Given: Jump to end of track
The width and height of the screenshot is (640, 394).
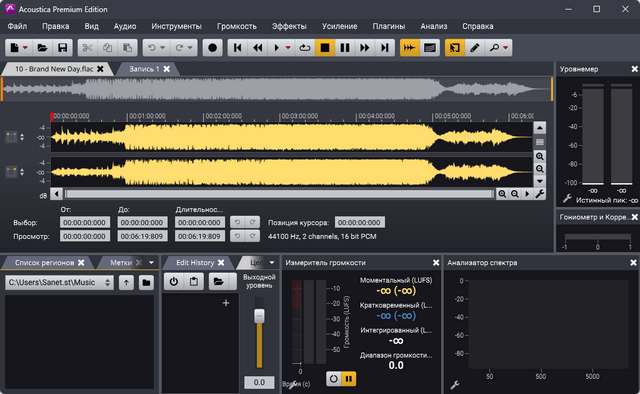Looking at the screenshot, I should pos(384,48).
